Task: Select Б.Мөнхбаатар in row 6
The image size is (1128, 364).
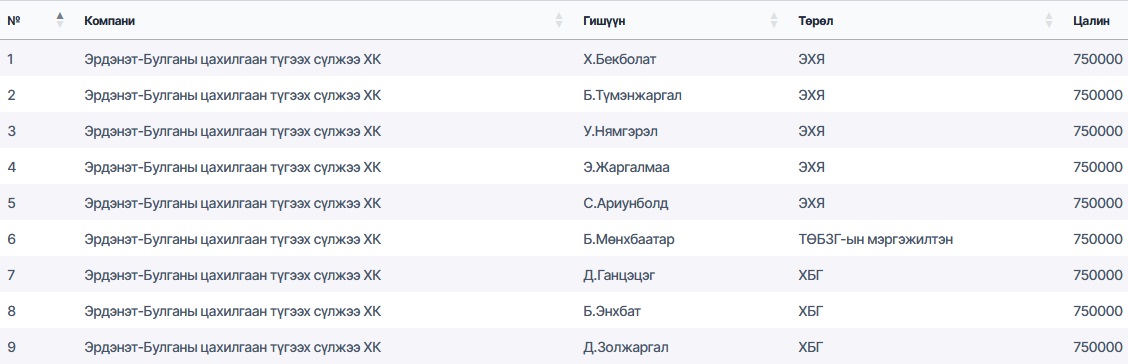Action: coord(628,239)
